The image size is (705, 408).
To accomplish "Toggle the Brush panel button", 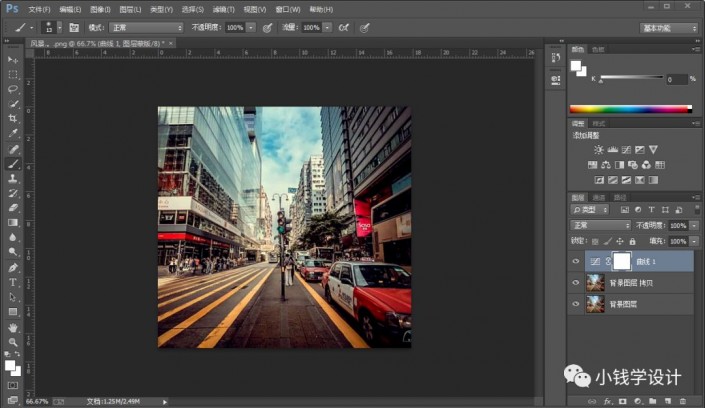I will click(74, 28).
